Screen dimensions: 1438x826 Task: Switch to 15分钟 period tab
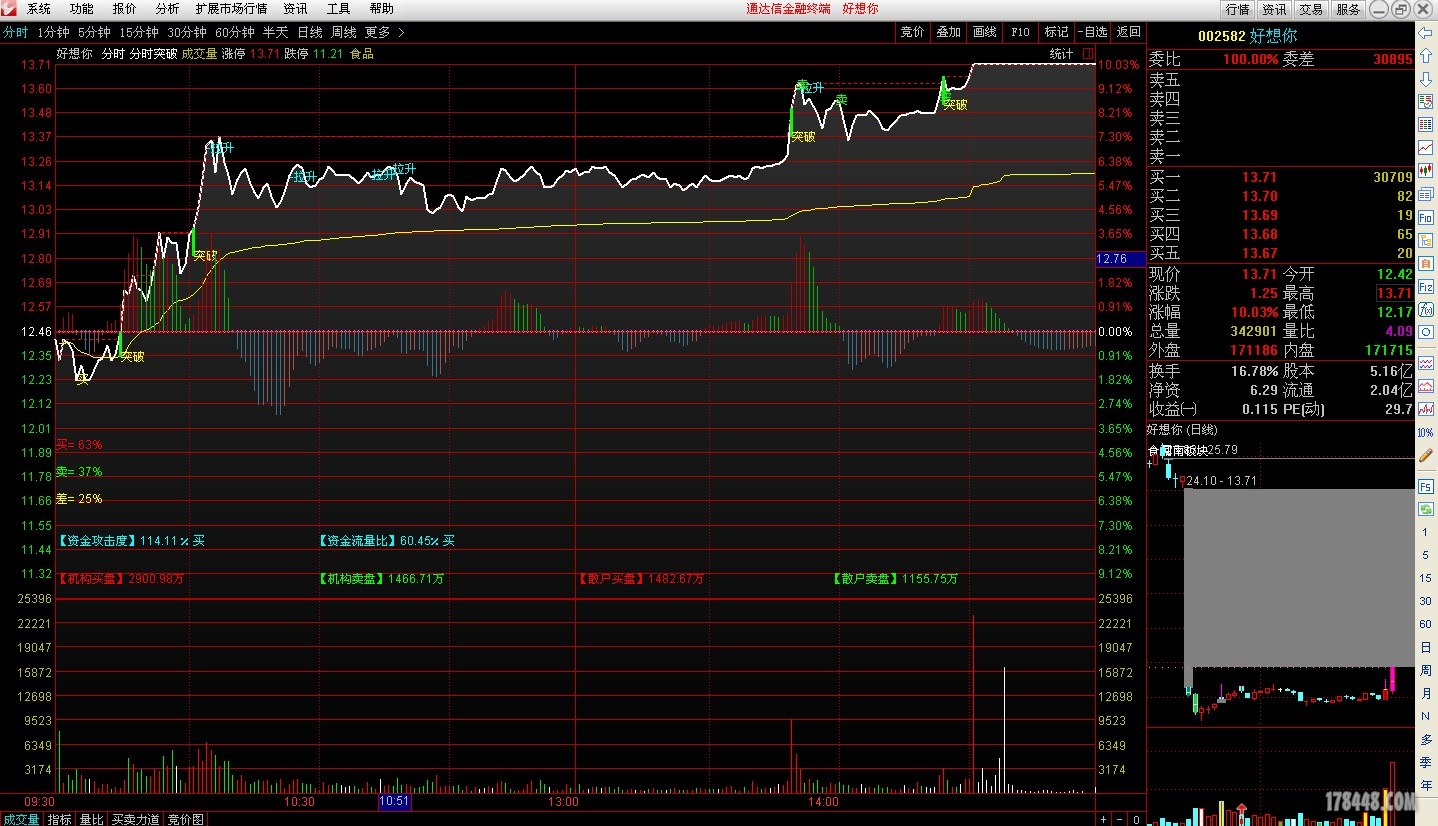(x=139, y=32)
